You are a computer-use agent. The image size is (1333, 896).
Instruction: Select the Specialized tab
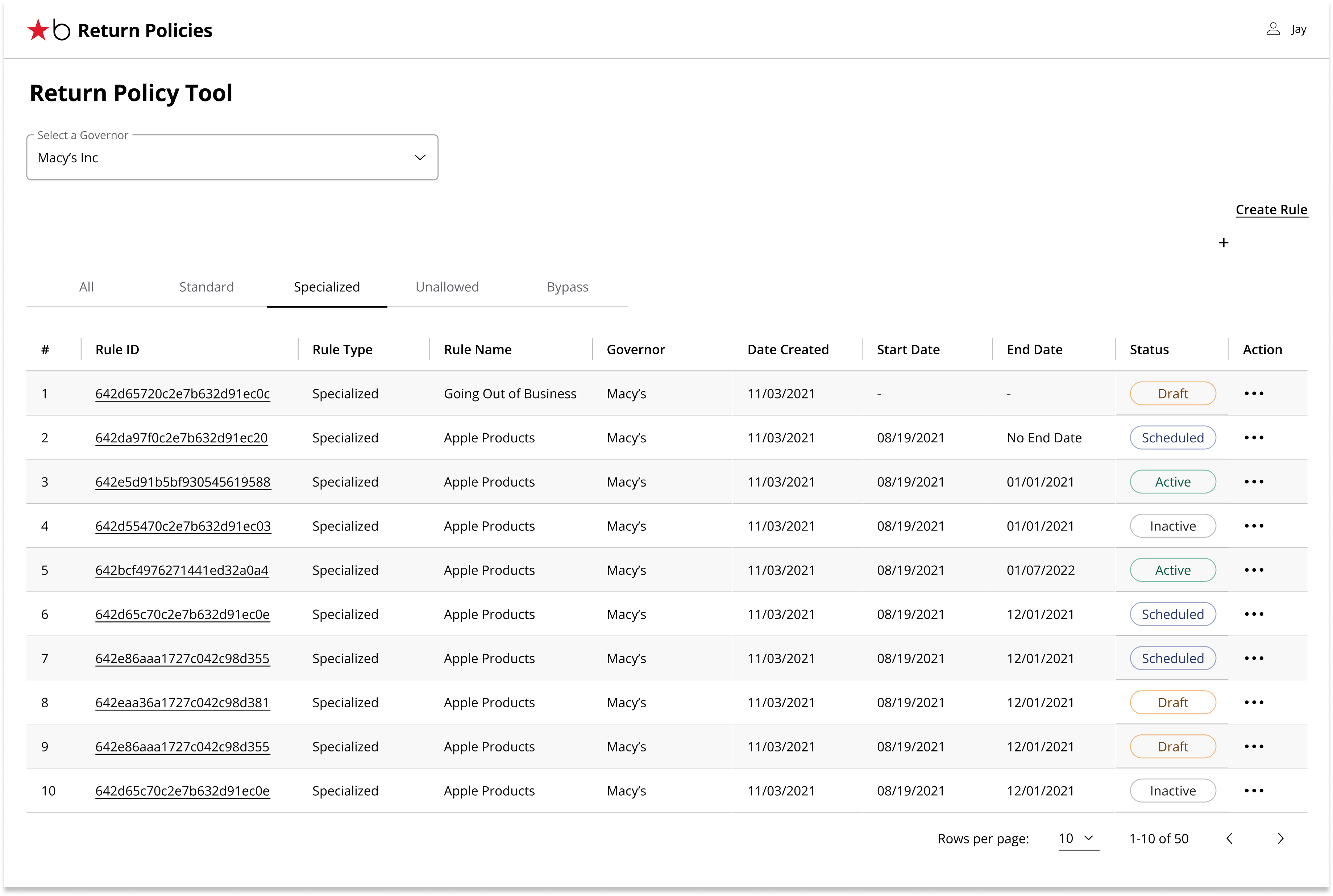point(327,287)
